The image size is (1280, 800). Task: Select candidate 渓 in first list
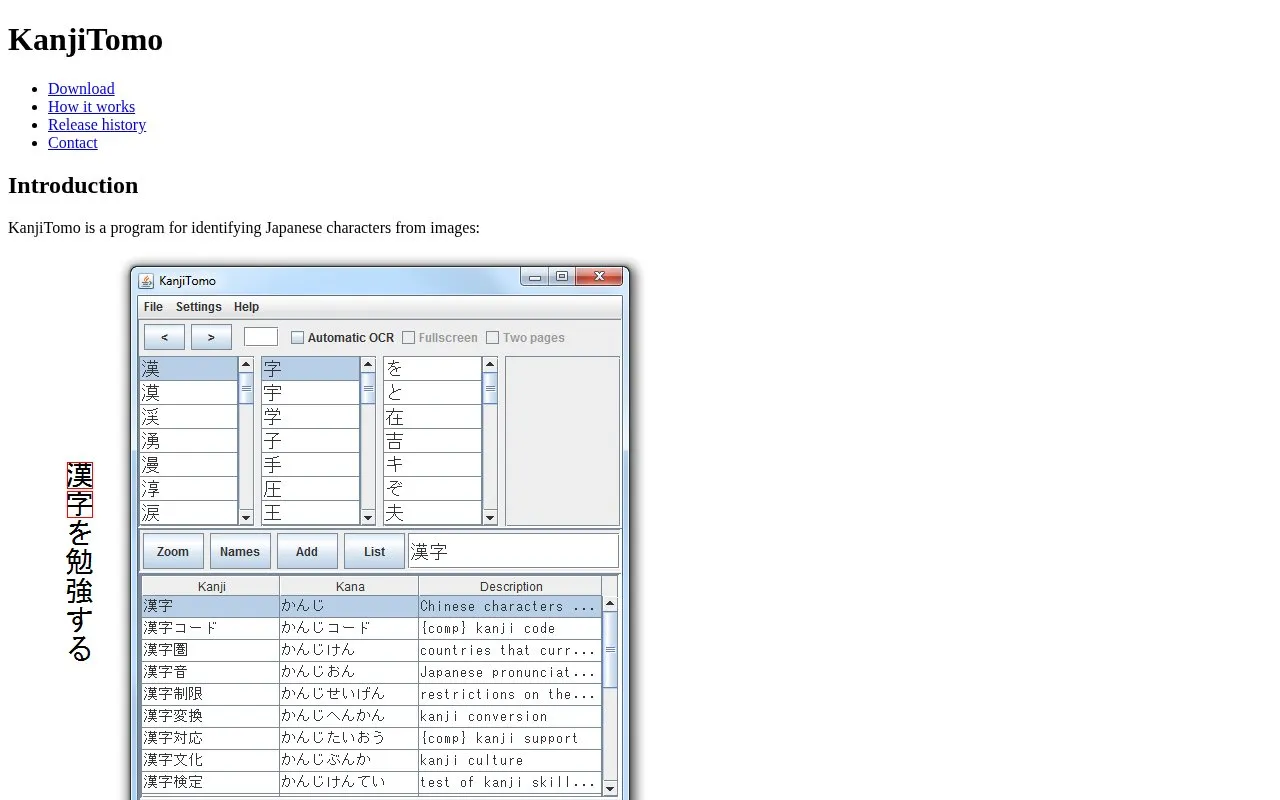pos(188,417)
